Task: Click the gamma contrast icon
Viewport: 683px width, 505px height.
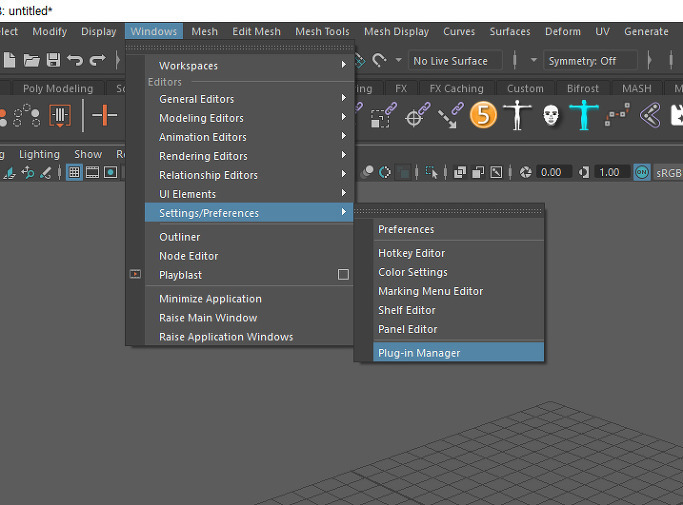Action: point(584,173)
